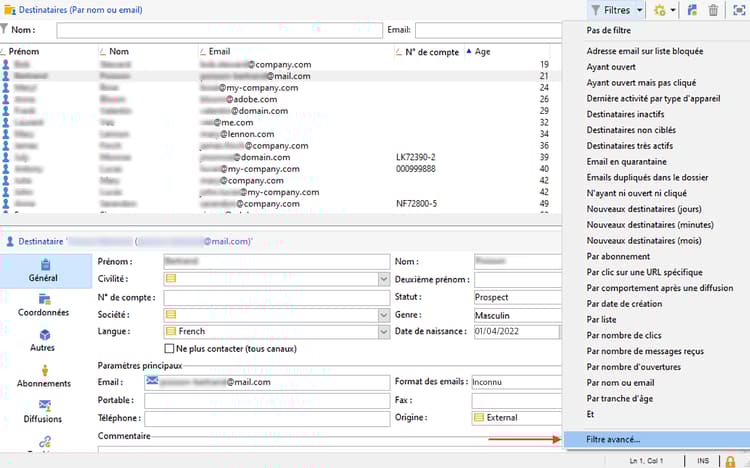Screen dimensions: 750x468
Task: Click the Email filter input field
Action: pyautogui.click(x=488, y=30)
